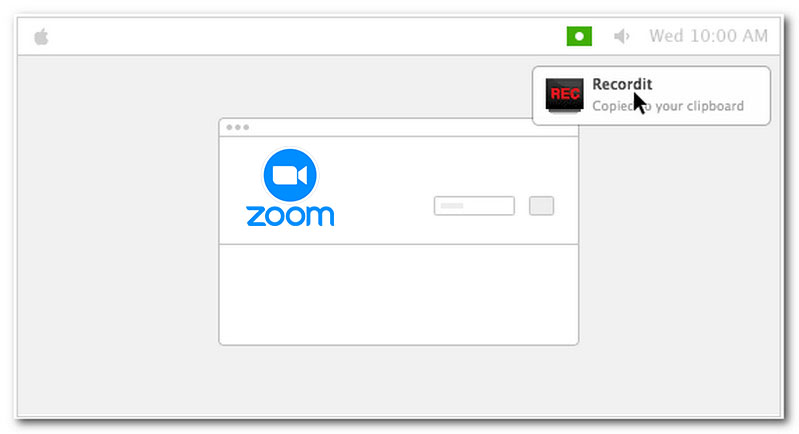Image resolution: width=799 pixels, height=434 pixels.
Task: Focus the text input field in Zoom window
Action: tap(474, 206)
